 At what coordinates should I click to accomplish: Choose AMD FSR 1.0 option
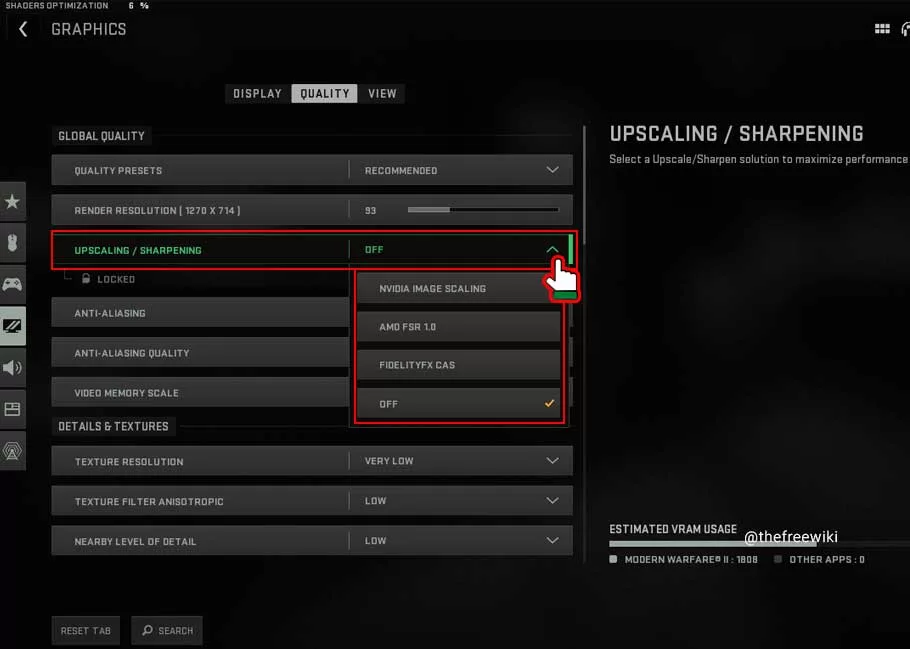pyautogui.click(x=458, y=327)
